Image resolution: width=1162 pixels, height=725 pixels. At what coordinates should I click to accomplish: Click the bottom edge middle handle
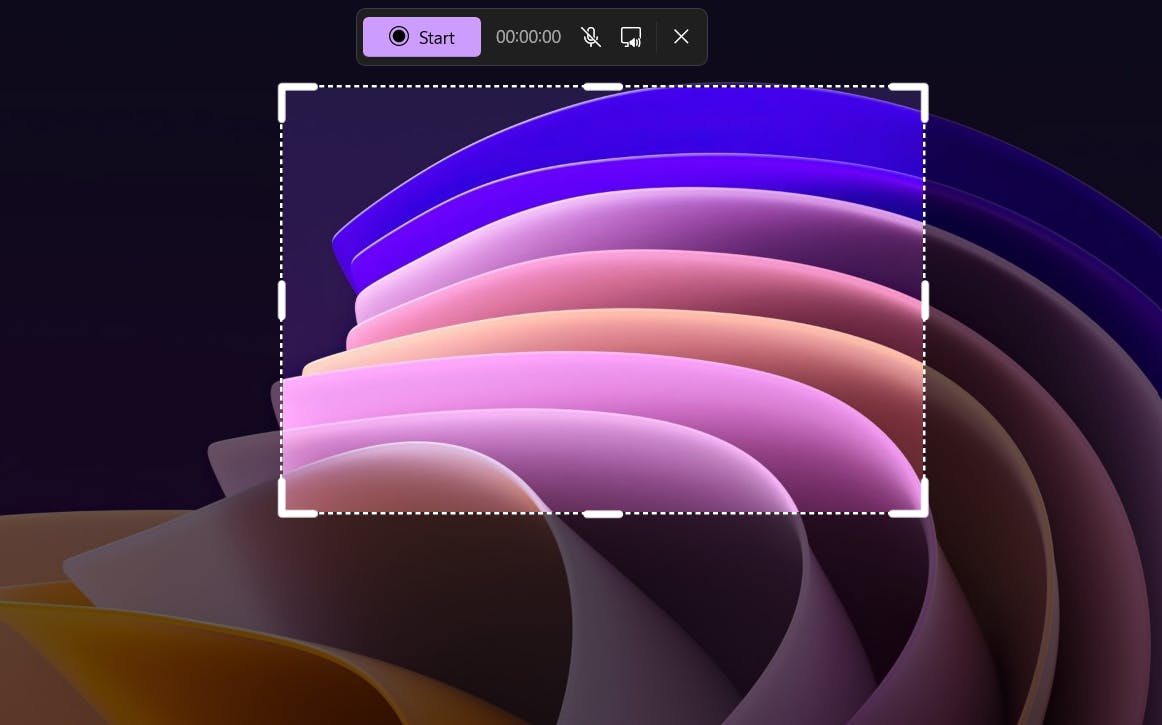pyautogui.click(x=602, y=514)
